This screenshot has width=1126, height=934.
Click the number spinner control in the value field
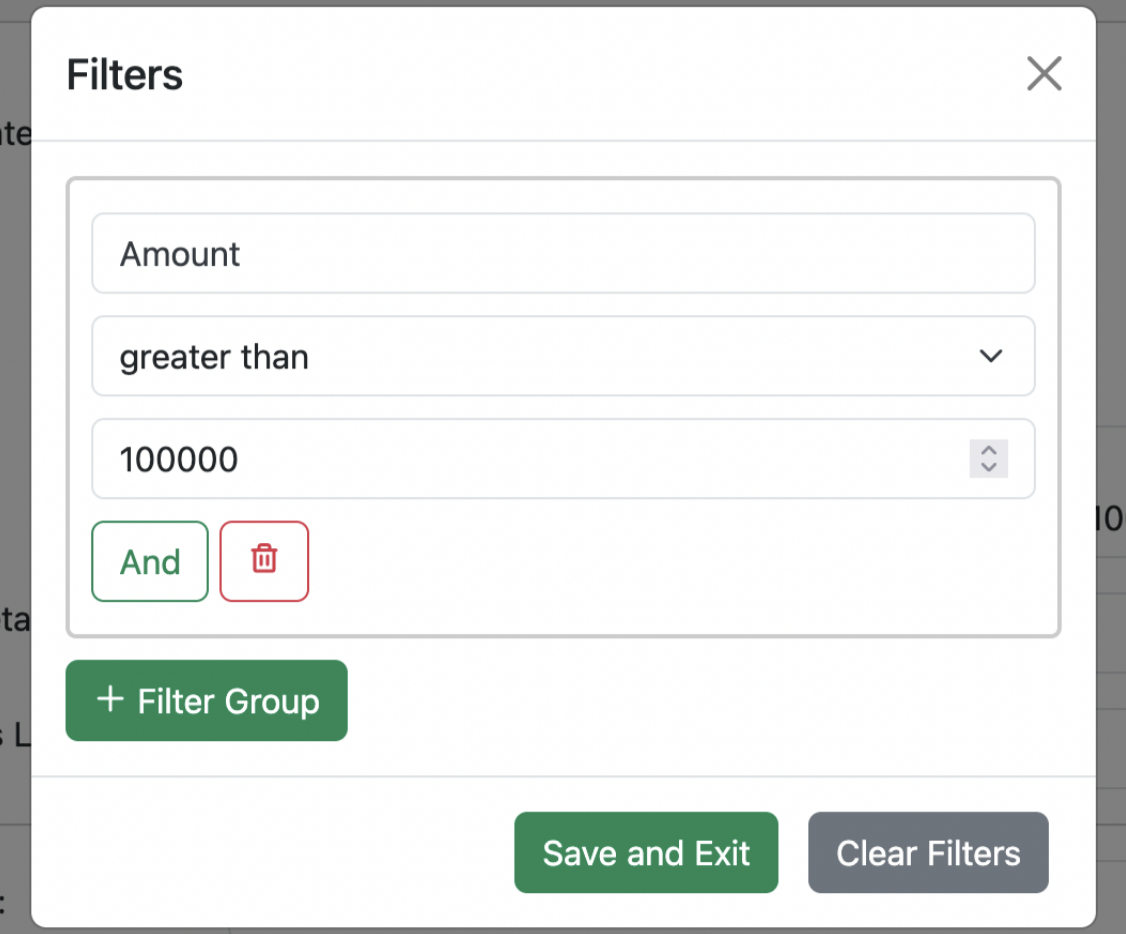(989, 458)
